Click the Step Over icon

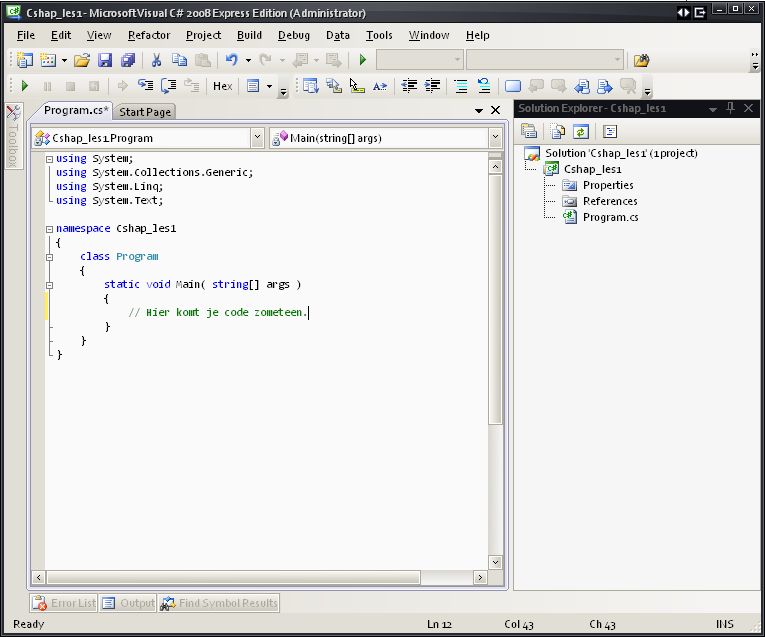click(169, 86)
